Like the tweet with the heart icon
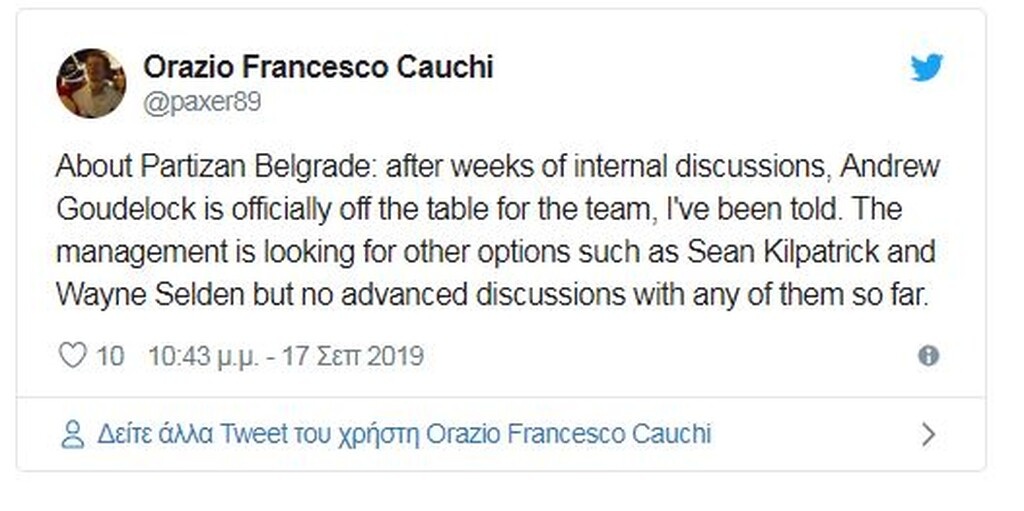The width and height of the screenshot is (1024, 511). point(72,355)
